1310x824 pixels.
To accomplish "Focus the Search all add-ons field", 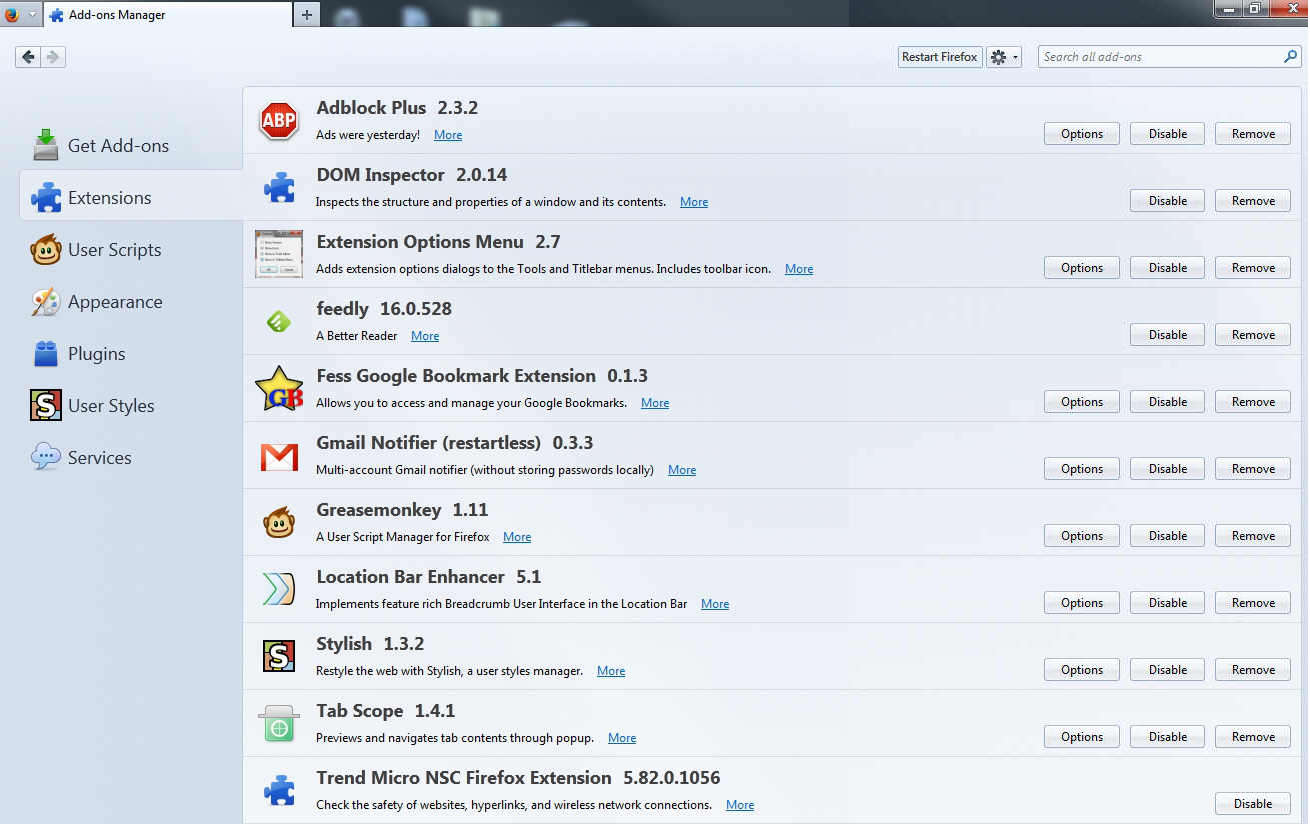I will tap(1160, 57).
